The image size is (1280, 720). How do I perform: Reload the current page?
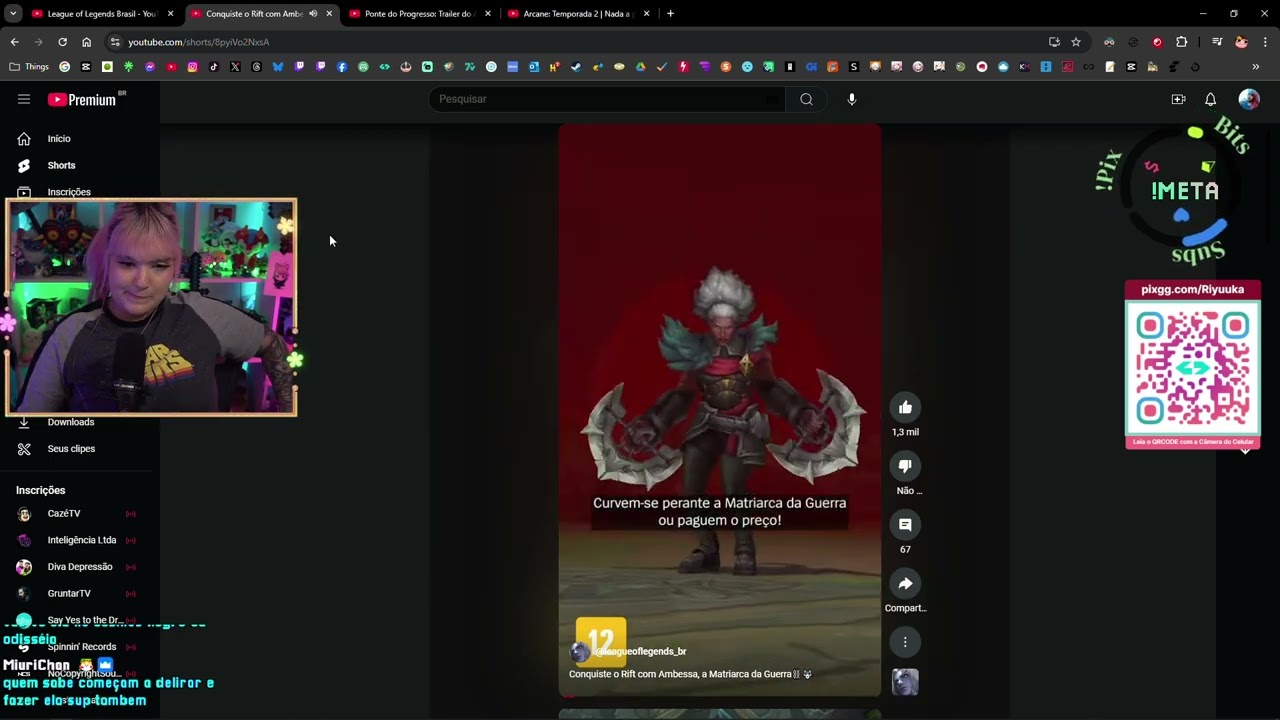click(x=62, y=42)
